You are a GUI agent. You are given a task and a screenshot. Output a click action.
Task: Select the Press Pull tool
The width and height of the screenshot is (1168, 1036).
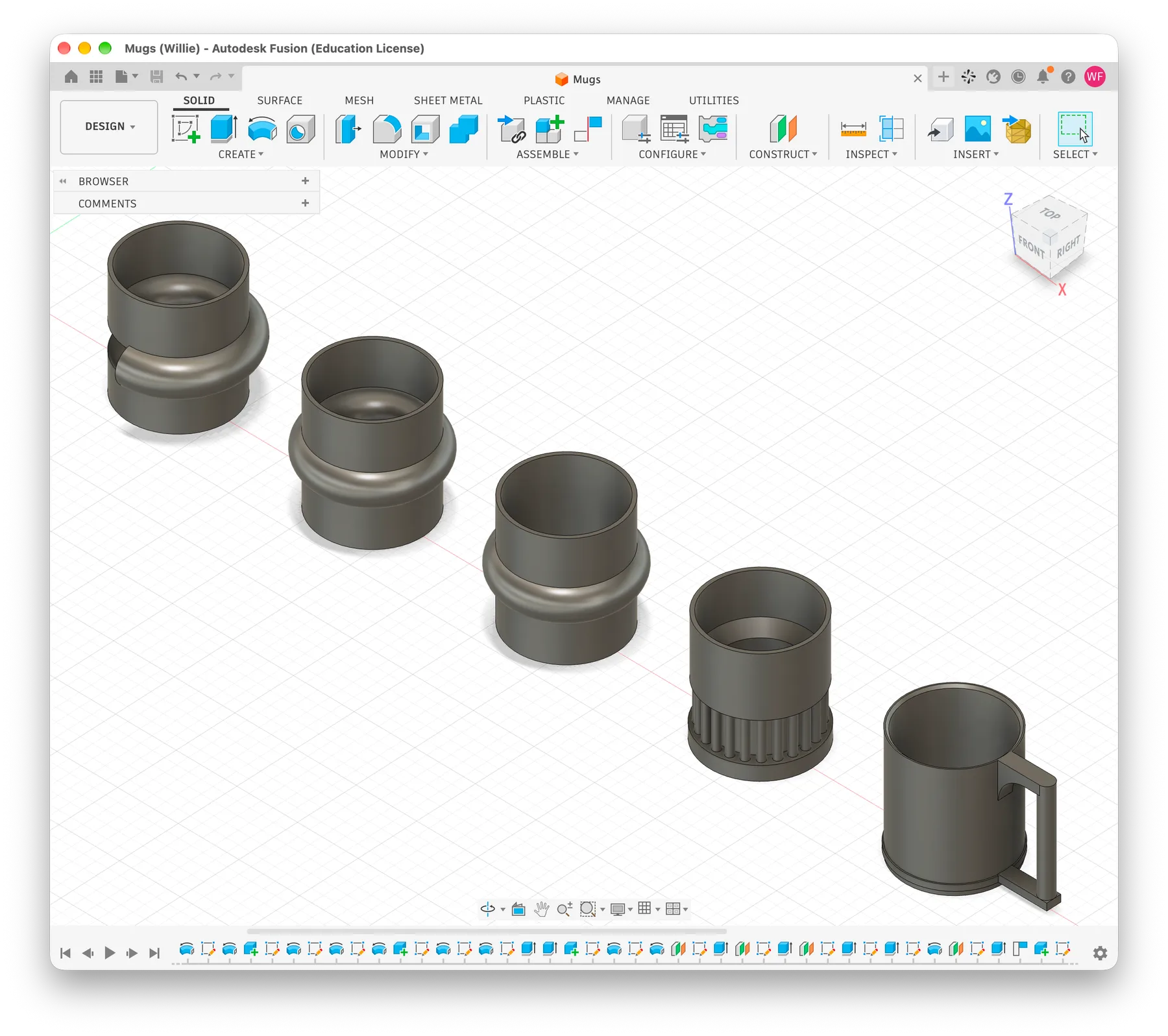[348, 128]
